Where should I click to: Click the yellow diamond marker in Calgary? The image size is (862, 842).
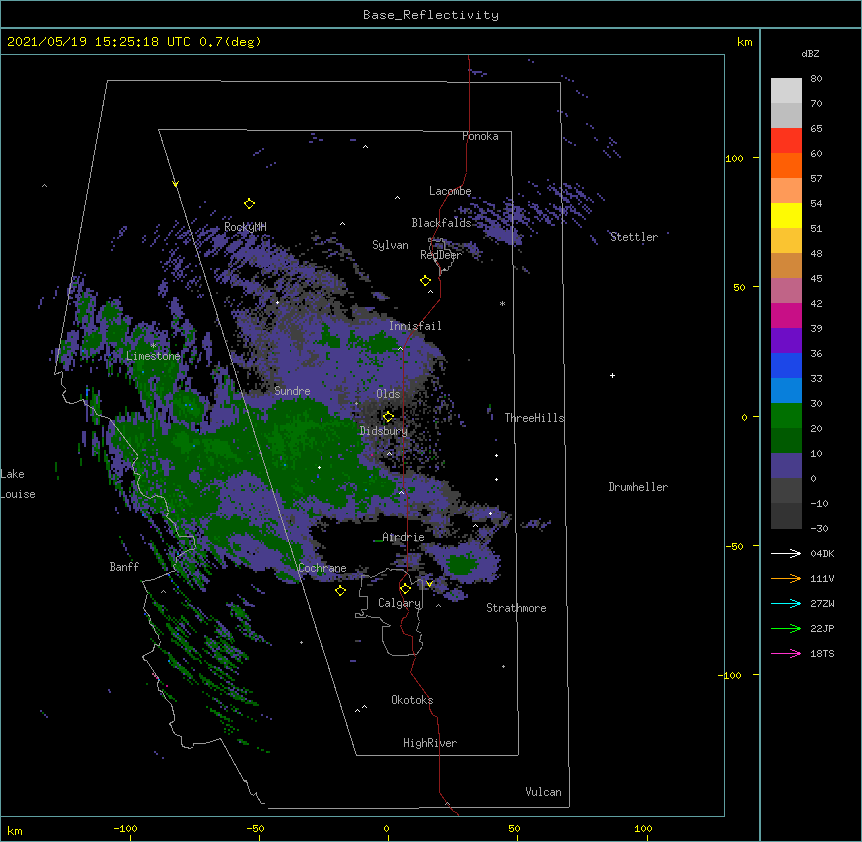point(405,589)
